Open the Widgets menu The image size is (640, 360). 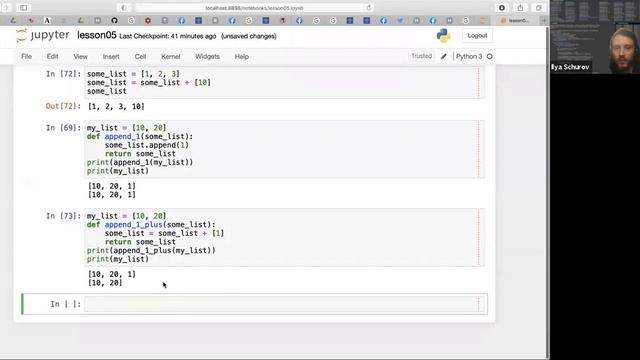[x=207, y=56]
